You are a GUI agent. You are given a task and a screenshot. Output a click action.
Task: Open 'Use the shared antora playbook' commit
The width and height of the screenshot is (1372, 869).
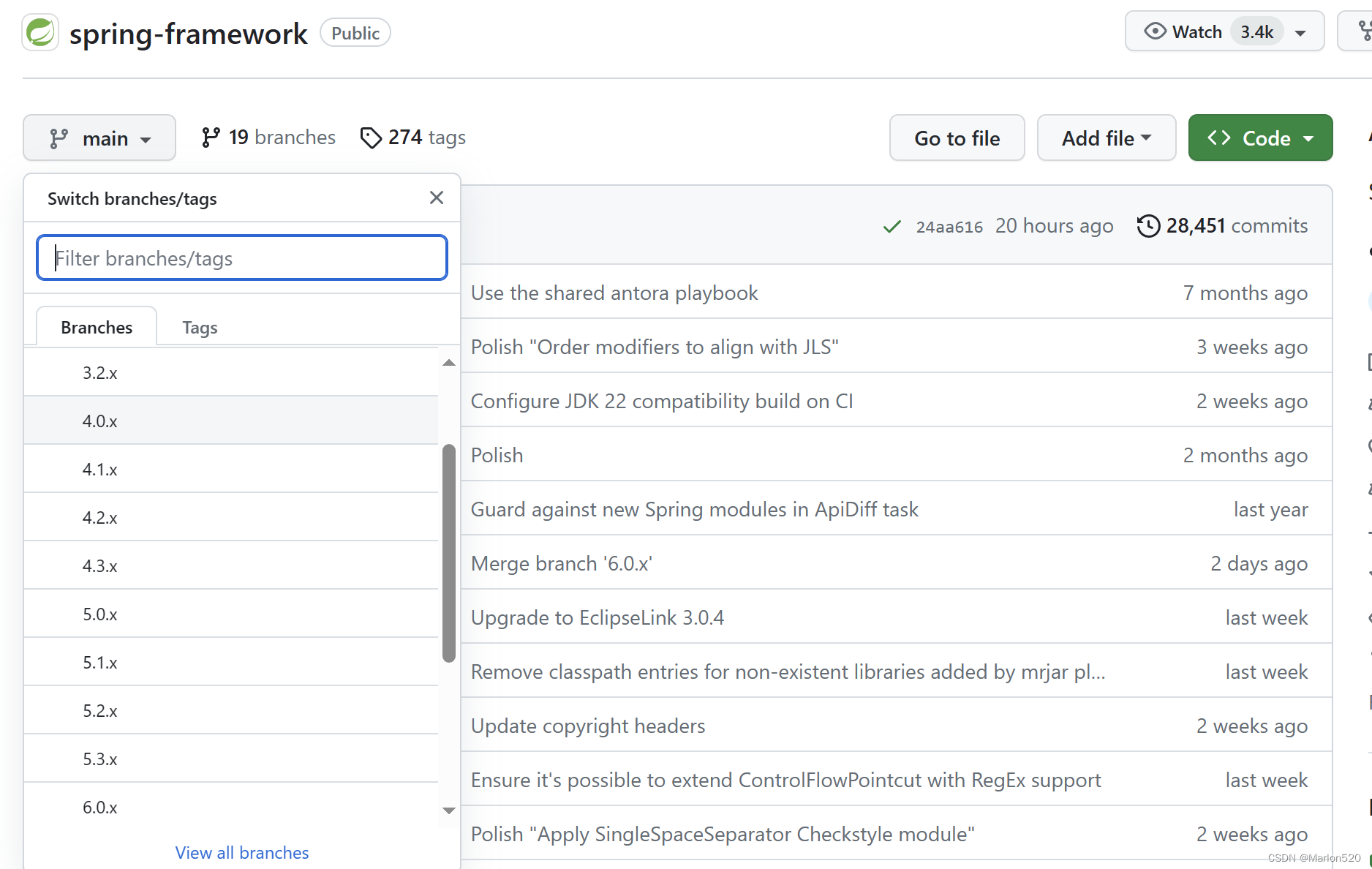click(x=614, y=293)
